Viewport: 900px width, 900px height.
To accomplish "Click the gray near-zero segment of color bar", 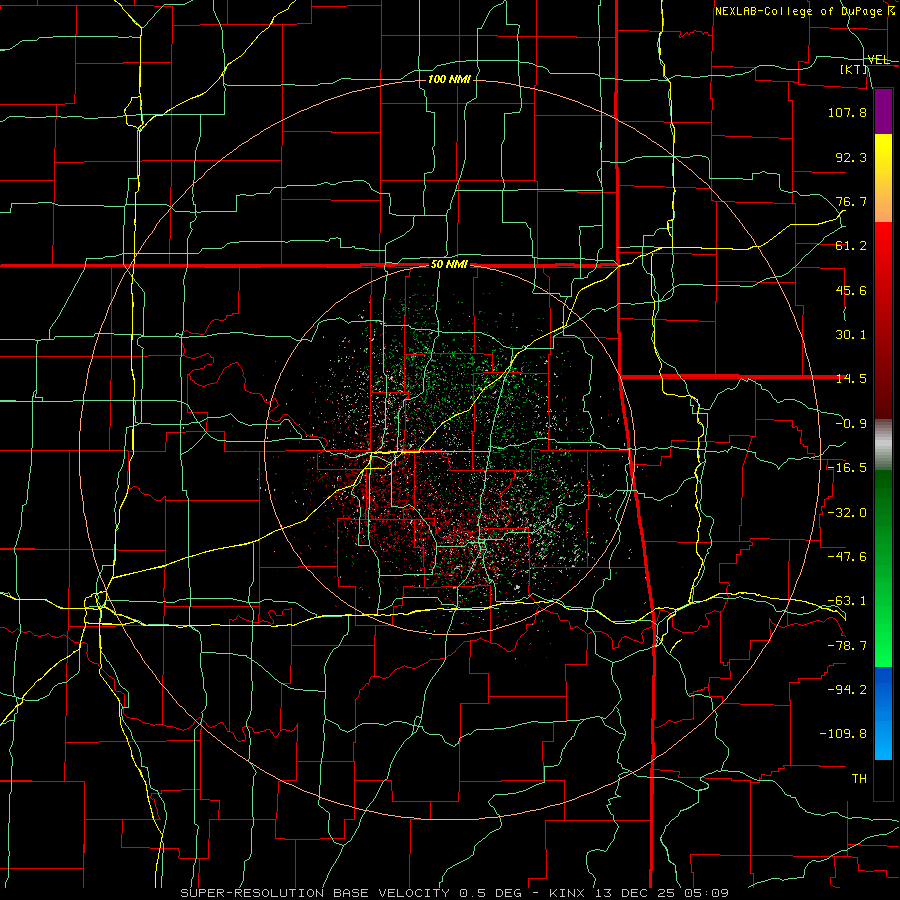I will (x=883, y=445).
